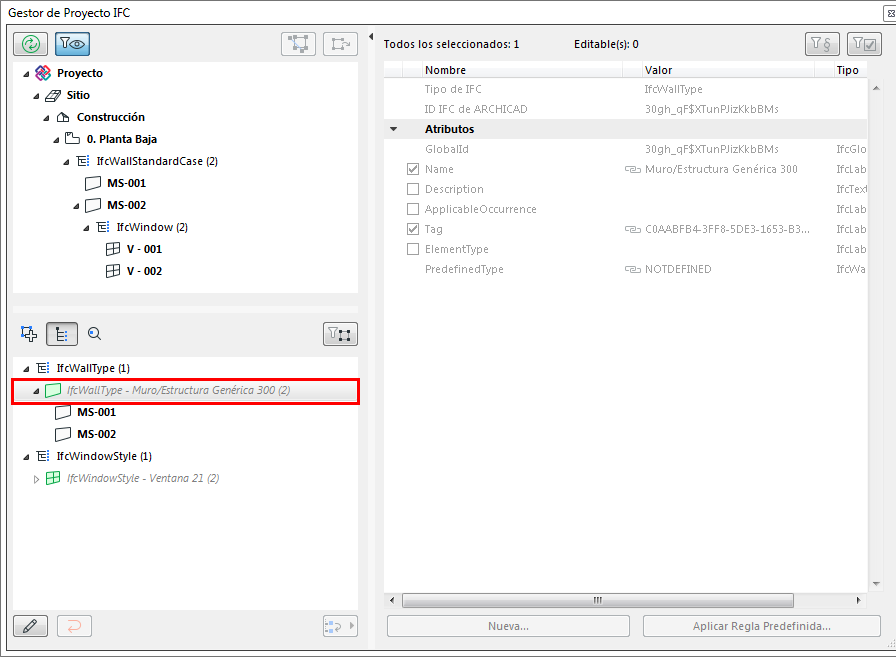Tick the ElementType checkbox
Image resolution: width=896 pixels, height=669 pixels.
(x=413, y=249)
